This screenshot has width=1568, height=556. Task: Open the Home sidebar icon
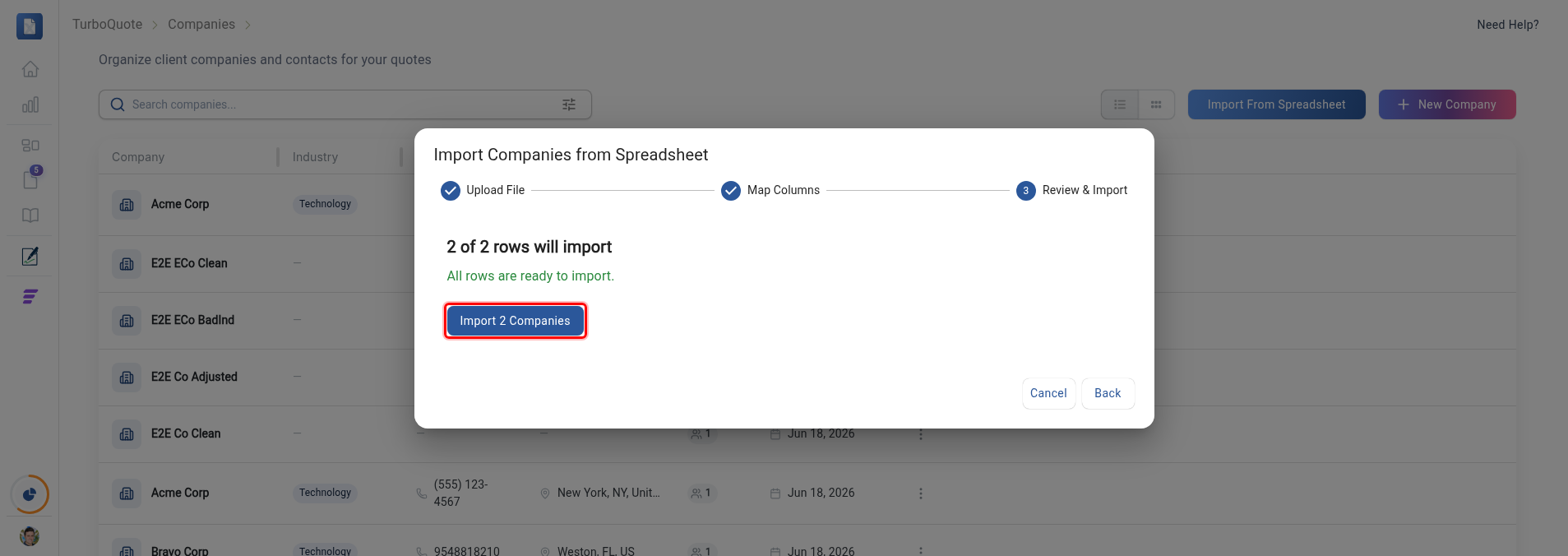(30, 69)
